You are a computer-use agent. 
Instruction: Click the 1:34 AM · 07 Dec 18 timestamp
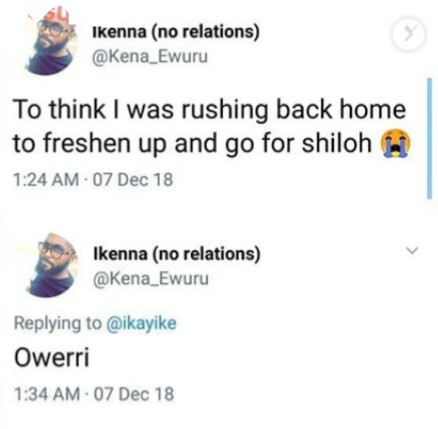pyautogui.click(x=94, y=394)
